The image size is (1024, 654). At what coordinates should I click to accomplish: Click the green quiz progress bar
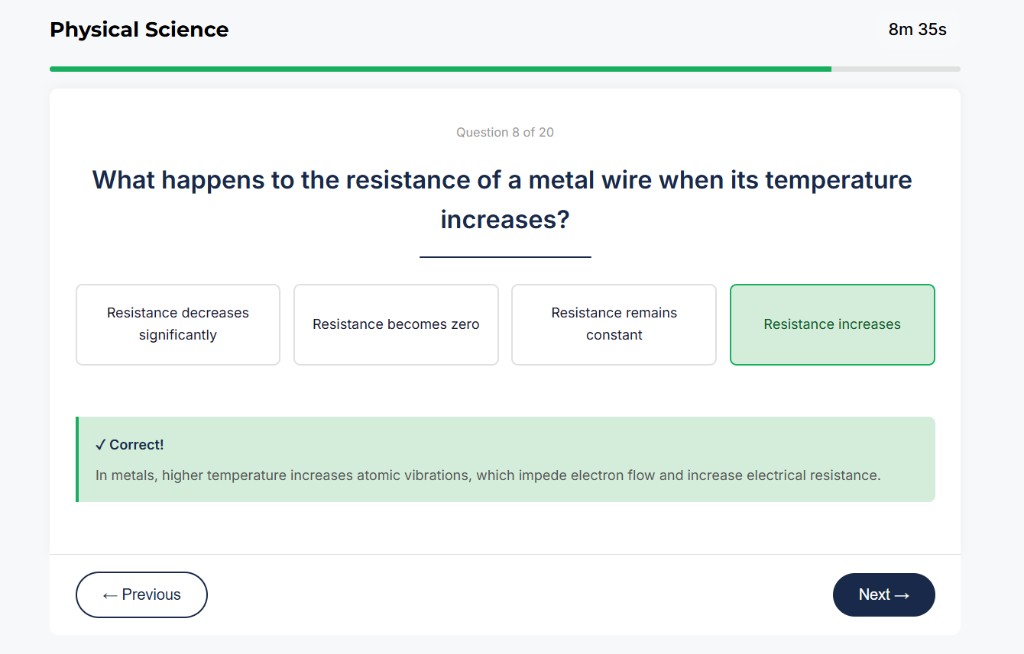440,68
